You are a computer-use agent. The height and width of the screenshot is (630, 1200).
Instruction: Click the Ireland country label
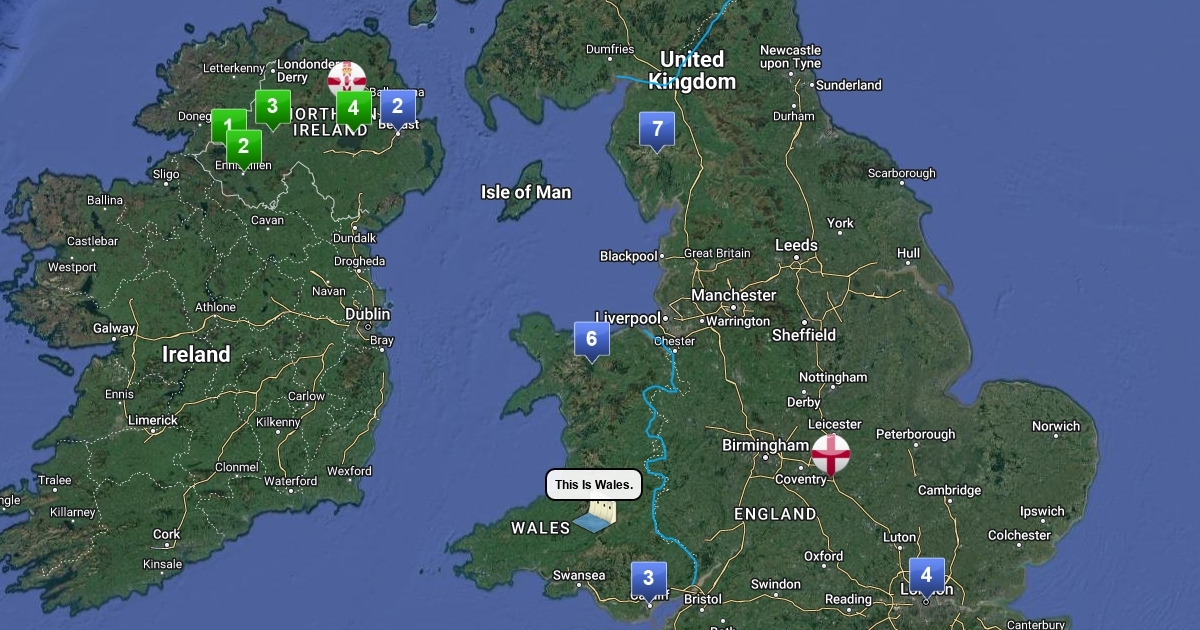pyautogui.click(x=196, y=354)
